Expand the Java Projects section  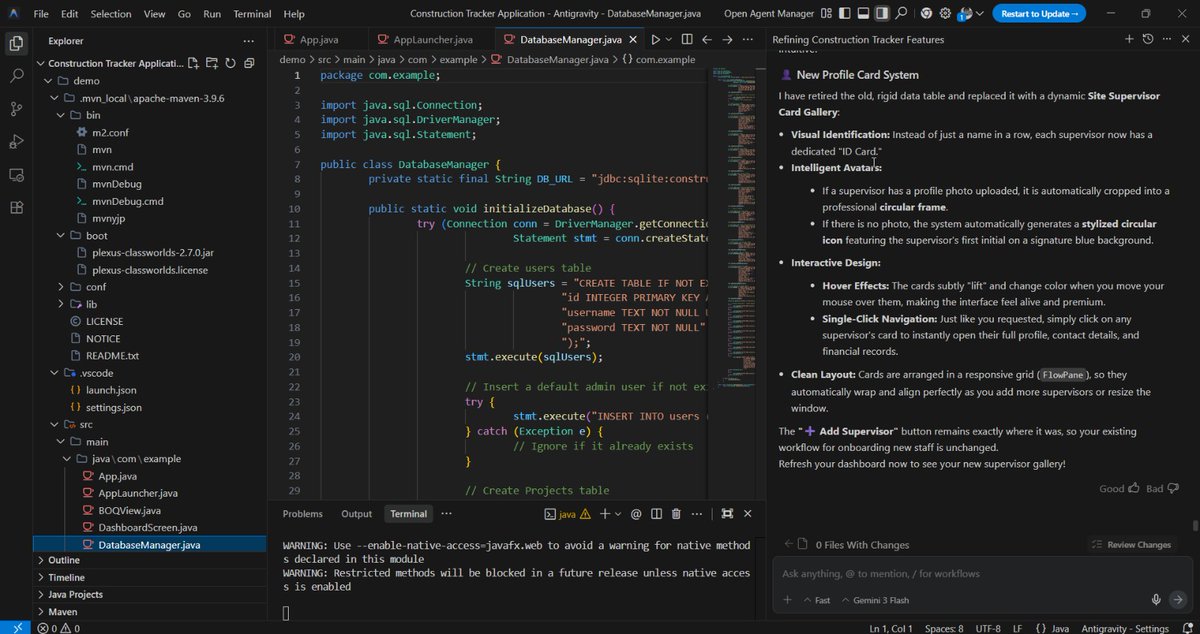click(x=75, y=594)
